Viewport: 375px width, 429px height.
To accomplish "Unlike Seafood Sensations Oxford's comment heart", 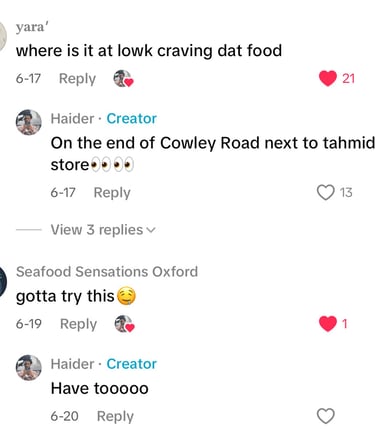I will pos(328,323).
